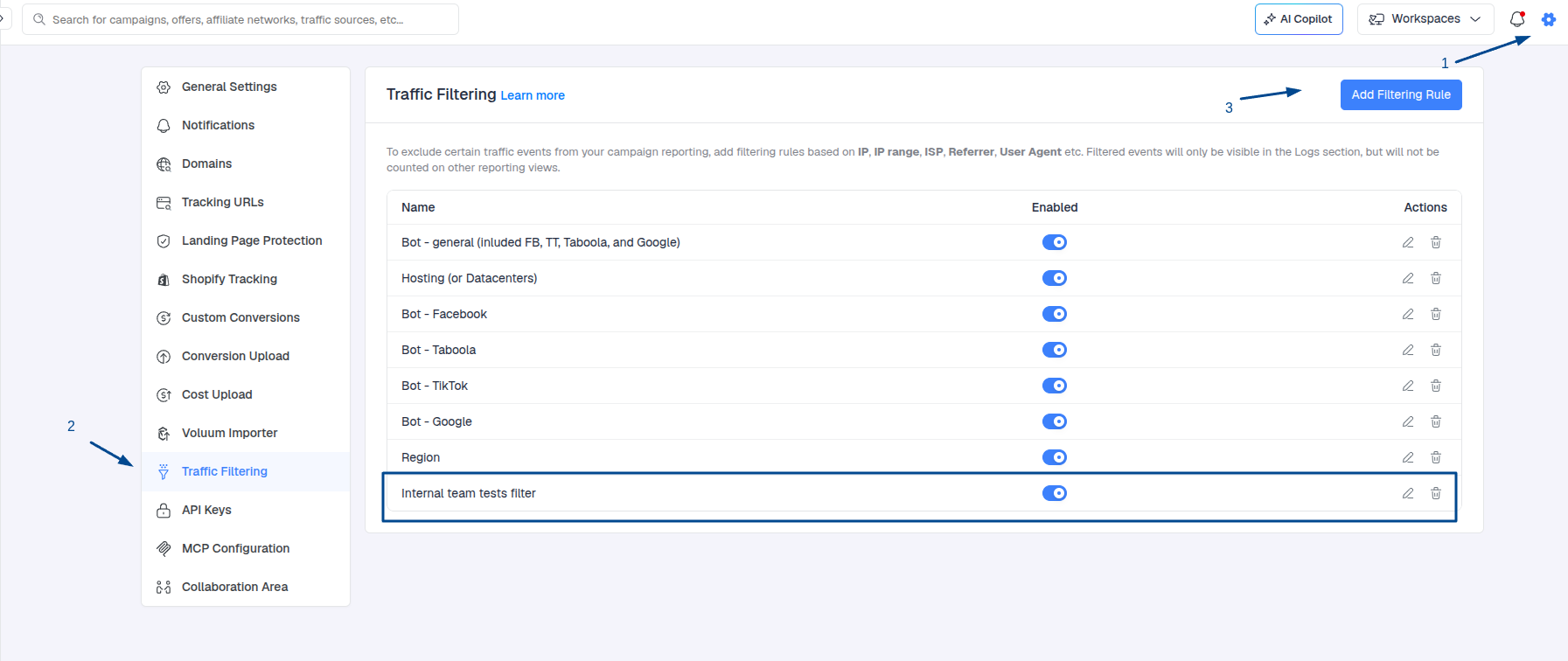
Task: Switch off the Bot - Google rule
Action: pos(1055,421)
